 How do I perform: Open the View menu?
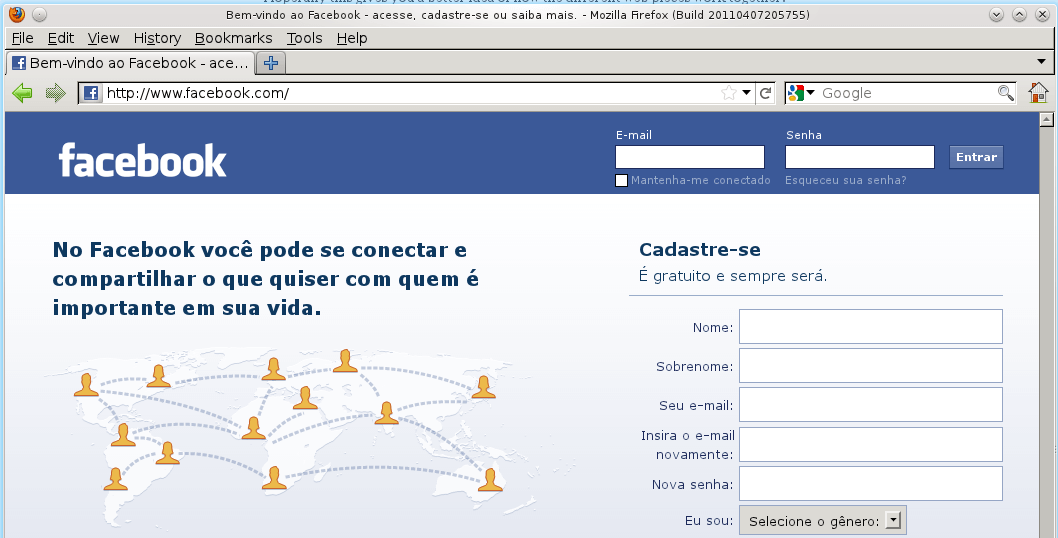point(103,38)
